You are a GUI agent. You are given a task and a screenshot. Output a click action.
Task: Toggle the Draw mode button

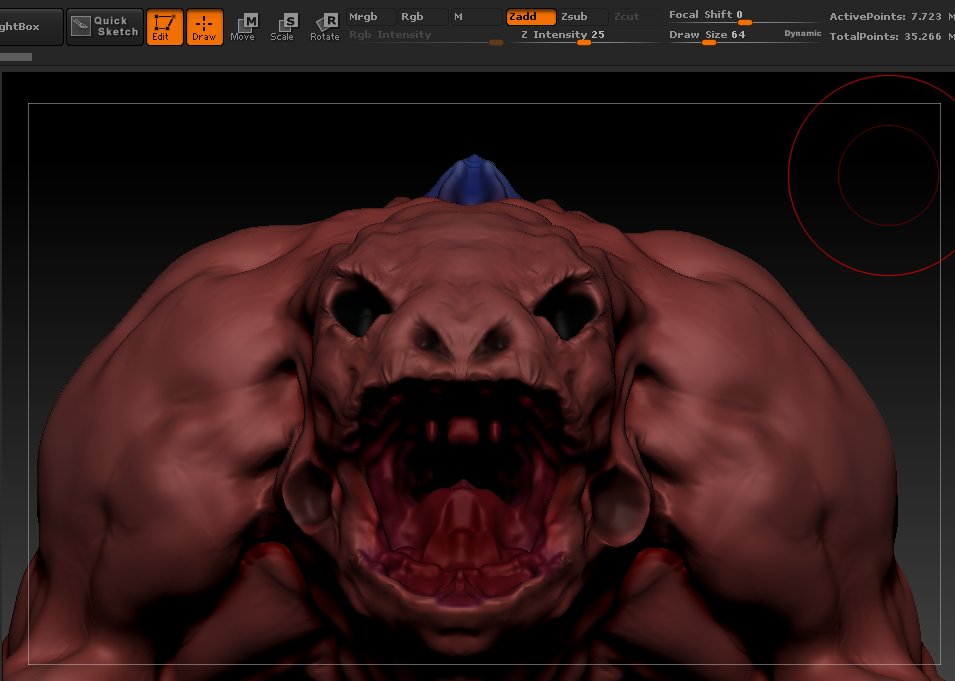[x=205, y=27]
